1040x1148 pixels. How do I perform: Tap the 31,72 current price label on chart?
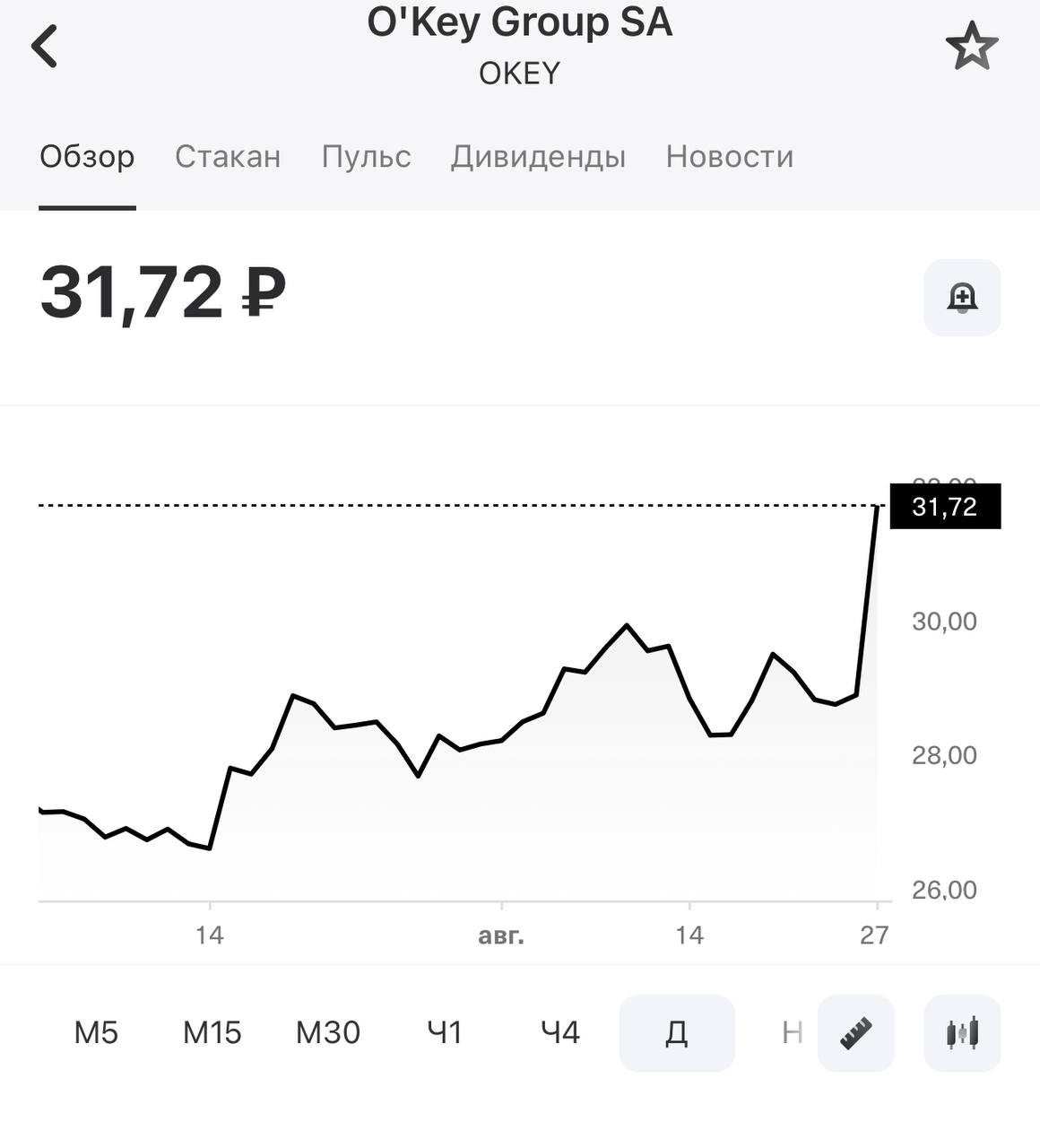click(x=944, y=507)
